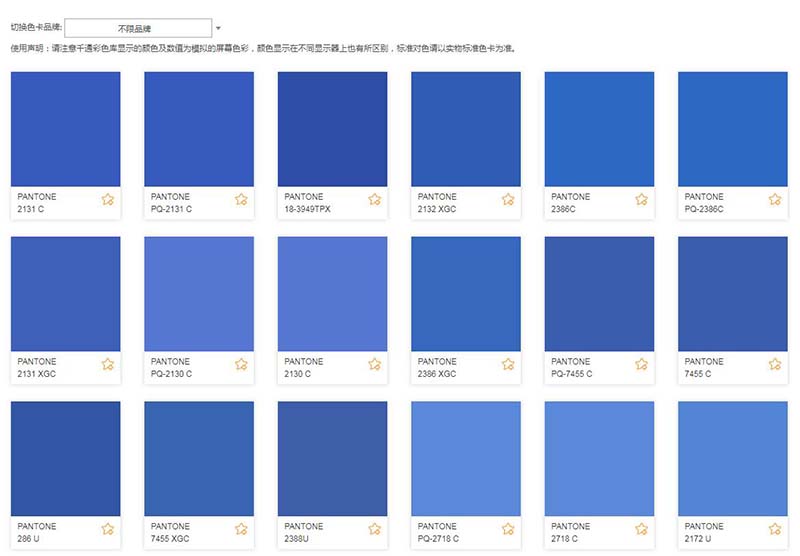This screenshot has width=800, height=556.
Task: Click the star on PANTONE 2130 C
Action: point(374,364)
